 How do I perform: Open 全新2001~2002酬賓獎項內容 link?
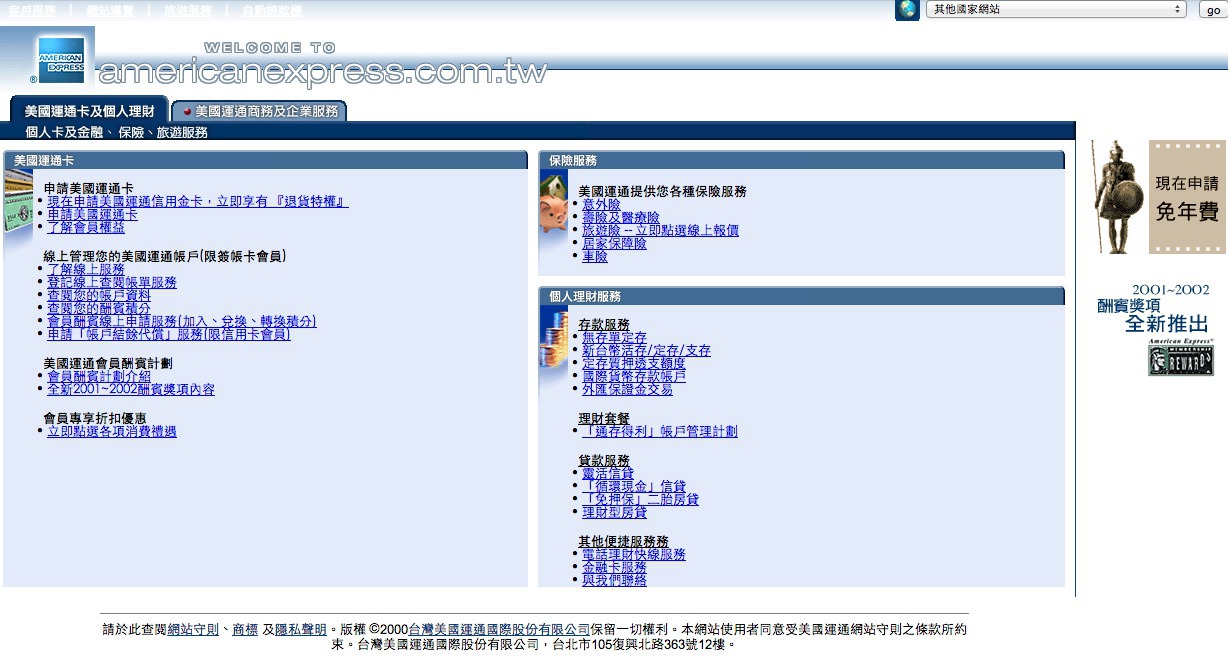click(x=131, y=389)
